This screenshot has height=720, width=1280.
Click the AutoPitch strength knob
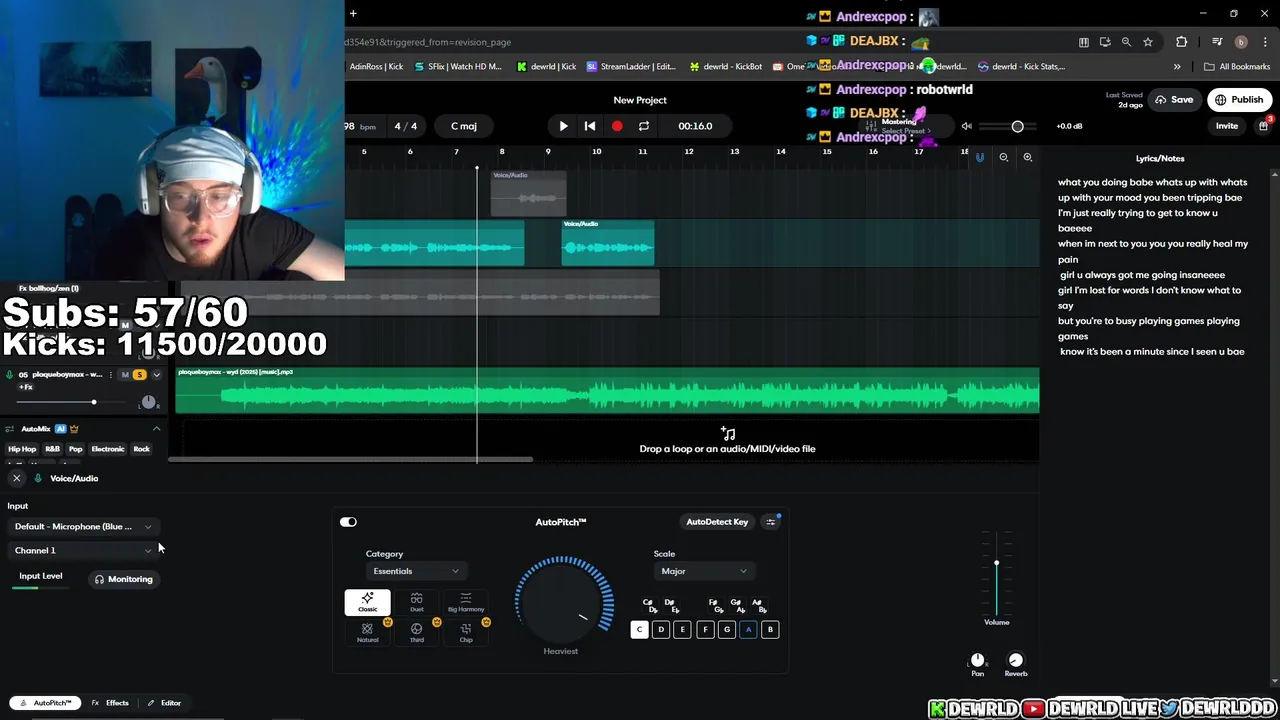coord(564,601)
